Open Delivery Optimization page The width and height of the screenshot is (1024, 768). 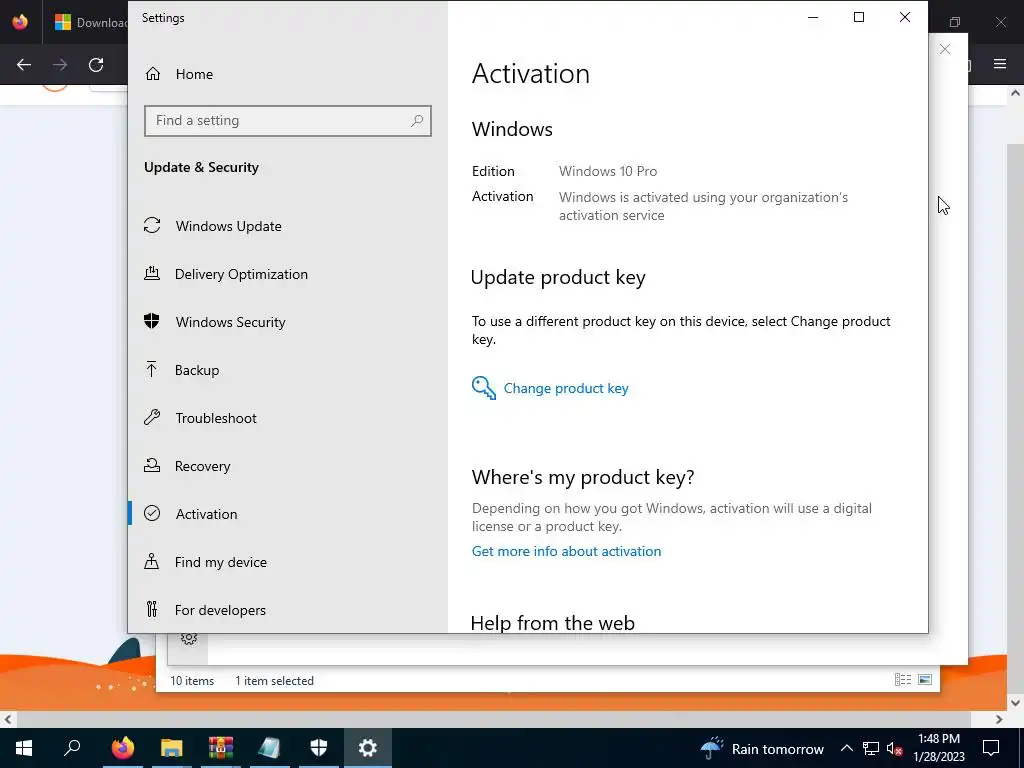[x=241, y=274]
